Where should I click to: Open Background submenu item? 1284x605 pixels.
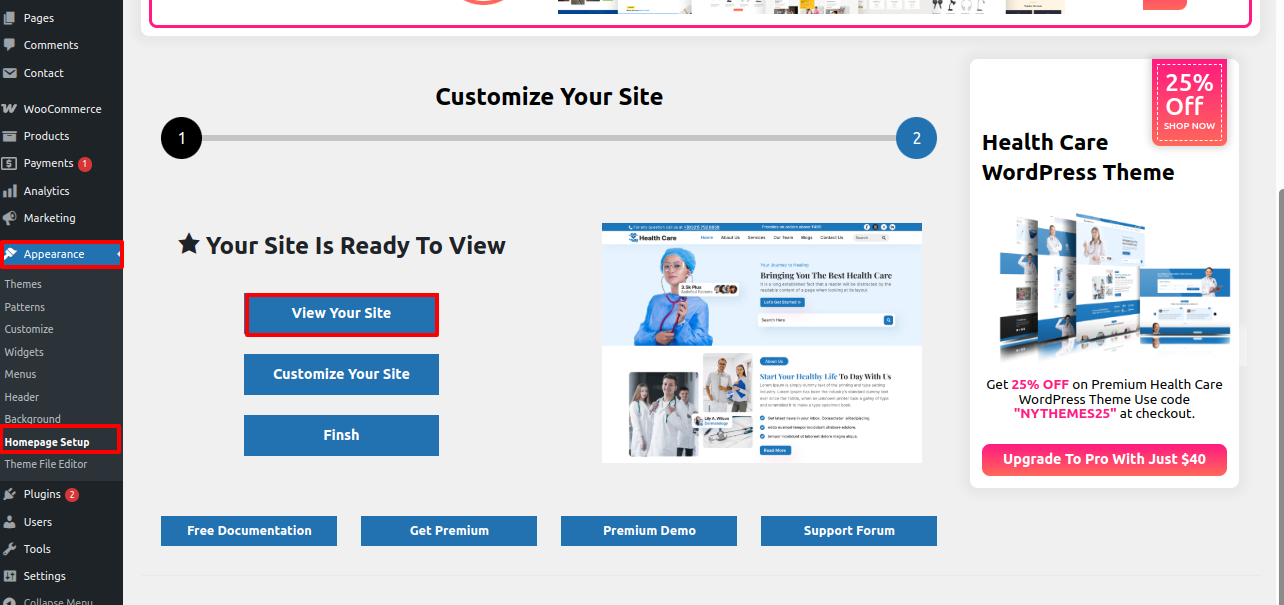[32, 419]
